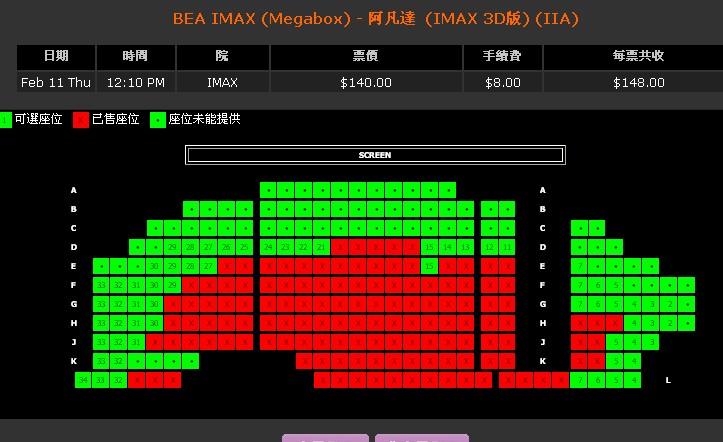Select seat 30 in row F
The image size is (723, 442).
tap(155, 285)
